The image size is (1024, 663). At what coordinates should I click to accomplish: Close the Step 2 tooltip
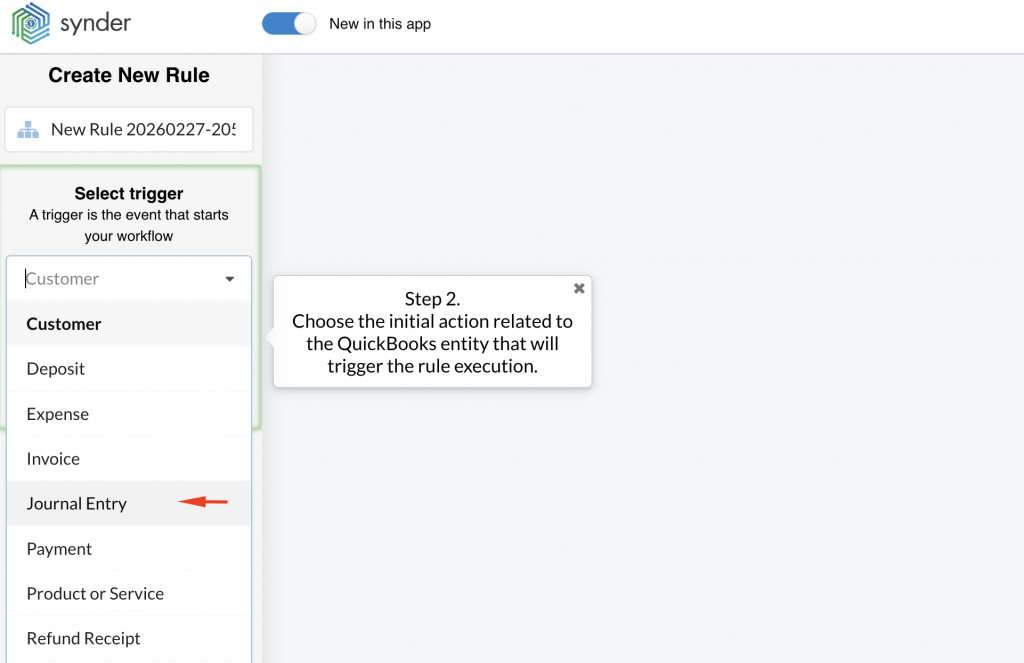pyautogui.click(x=579, y=288)
